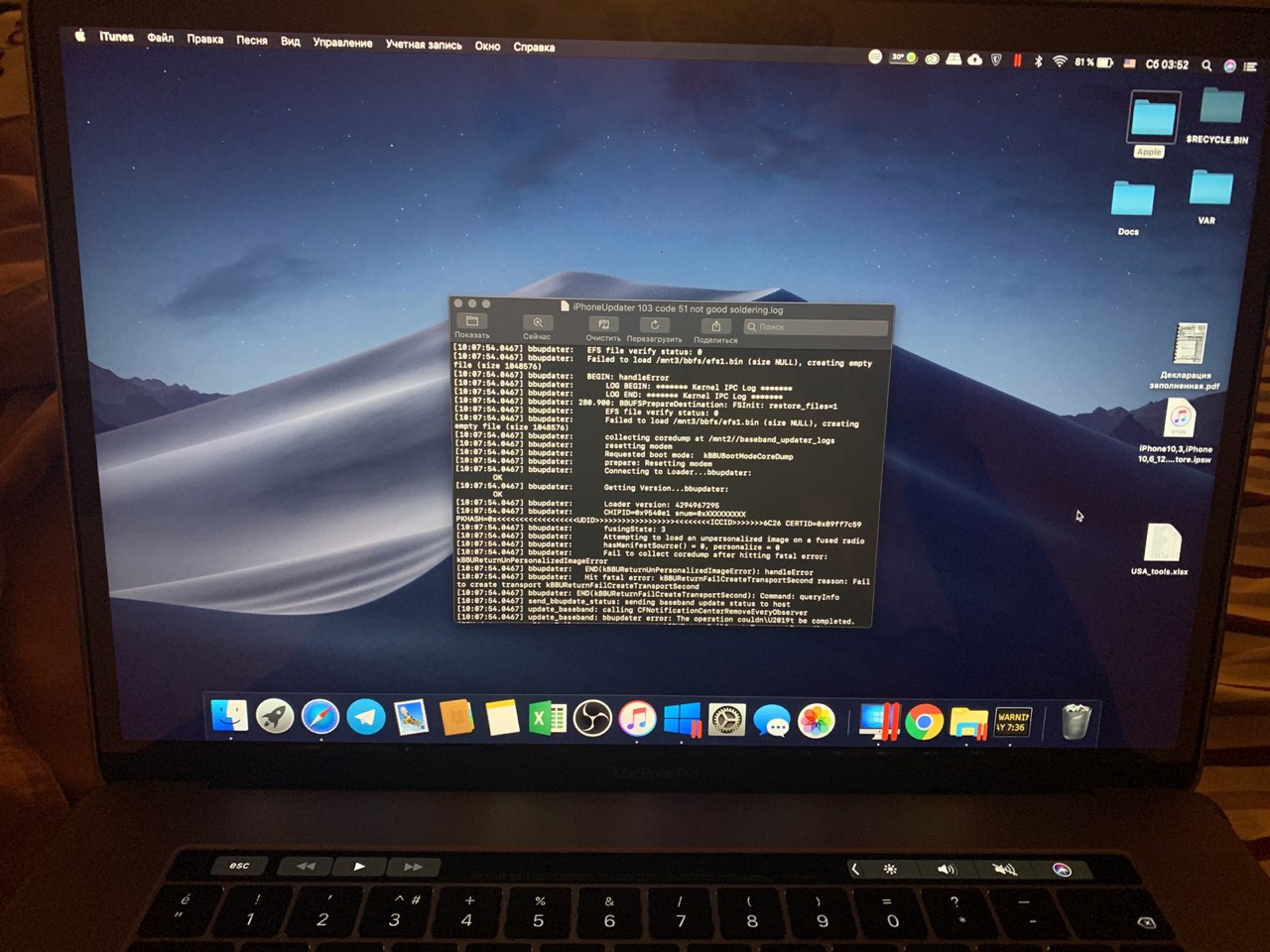The height and width of the screenshot is (952, 1270).
Task: Open Mail stamp icon in Dock
Action: (411, 717)
